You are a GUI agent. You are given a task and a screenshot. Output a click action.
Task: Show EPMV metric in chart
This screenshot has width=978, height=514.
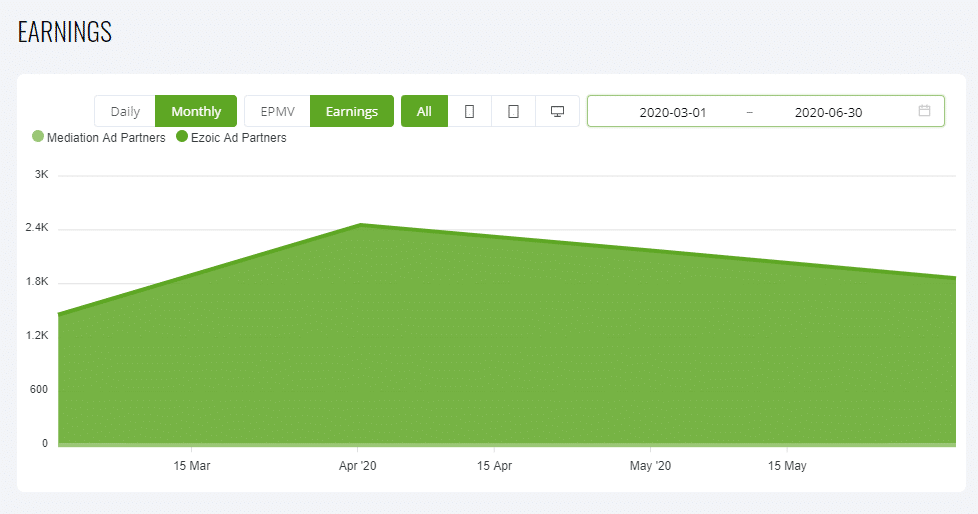click(x=277, y=111)
